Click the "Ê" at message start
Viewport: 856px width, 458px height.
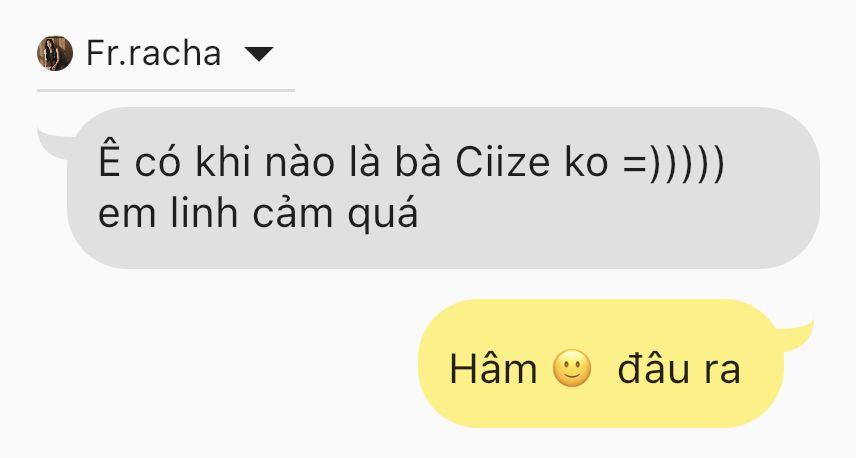[109, 158]
